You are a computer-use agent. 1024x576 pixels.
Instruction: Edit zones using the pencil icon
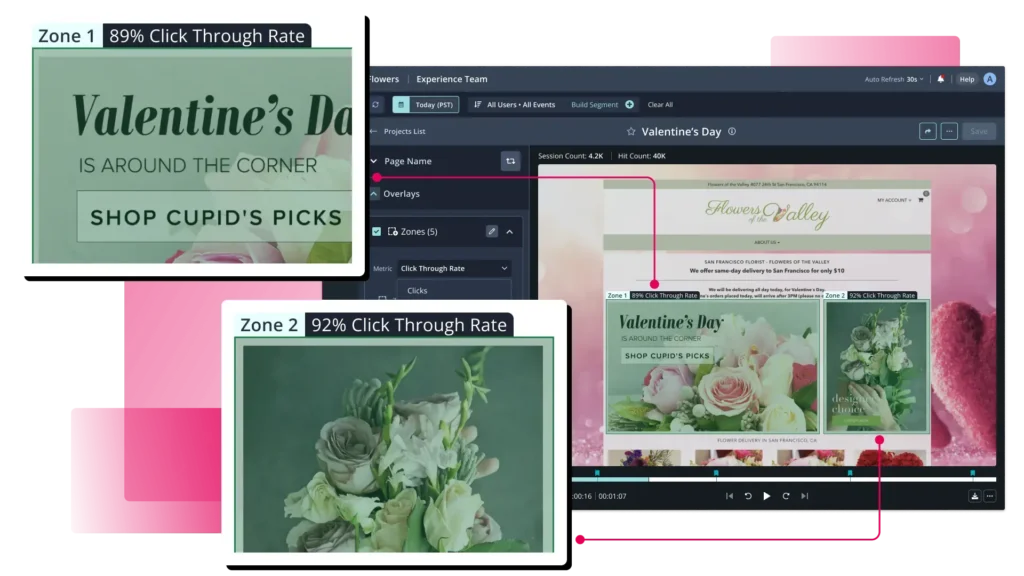click(x=492, y=231)
